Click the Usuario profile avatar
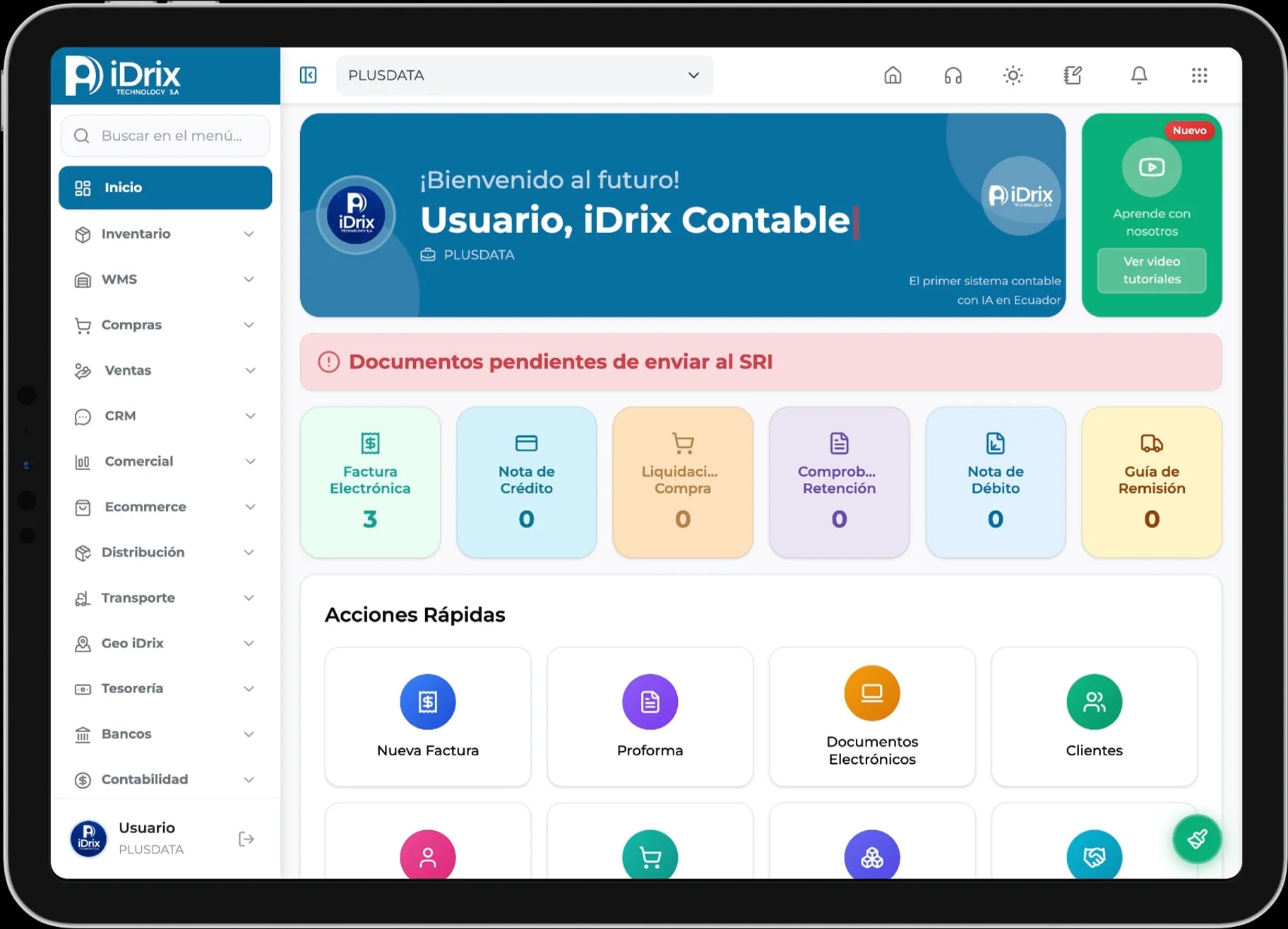Screen dimensions: 1288x929 tap(88, 839)
